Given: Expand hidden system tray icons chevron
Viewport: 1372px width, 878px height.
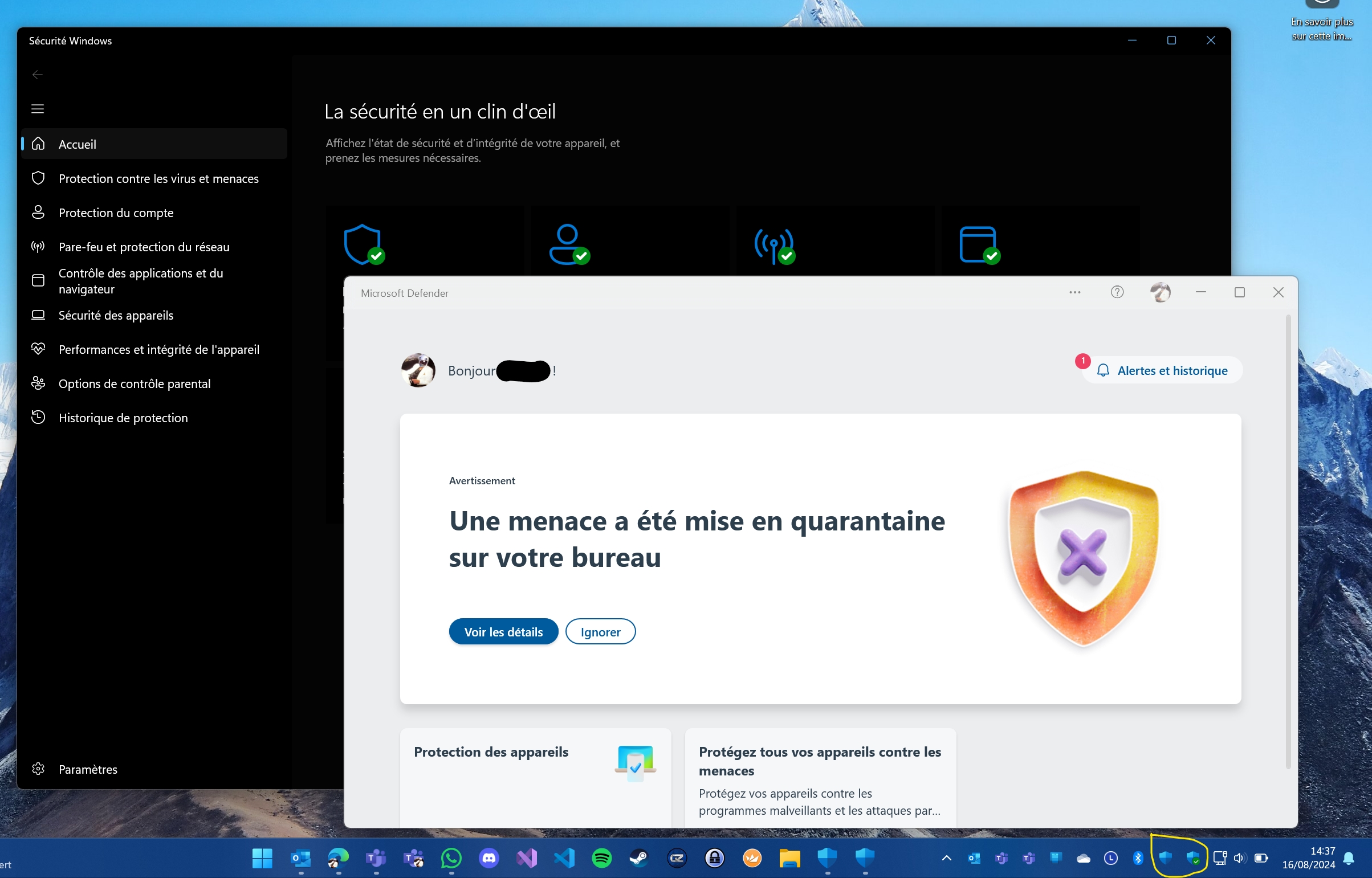Looking at the screenshot, I should click(x=947, y=858).
